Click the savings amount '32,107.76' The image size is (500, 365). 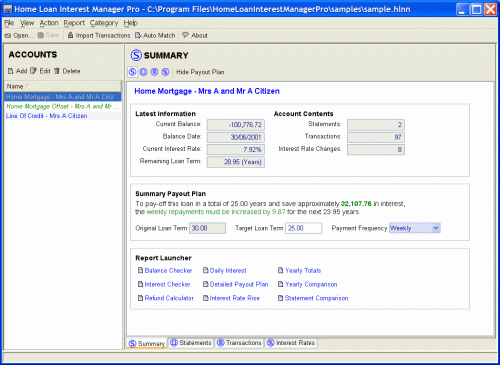pyautogui.click(x=356, y=203)
